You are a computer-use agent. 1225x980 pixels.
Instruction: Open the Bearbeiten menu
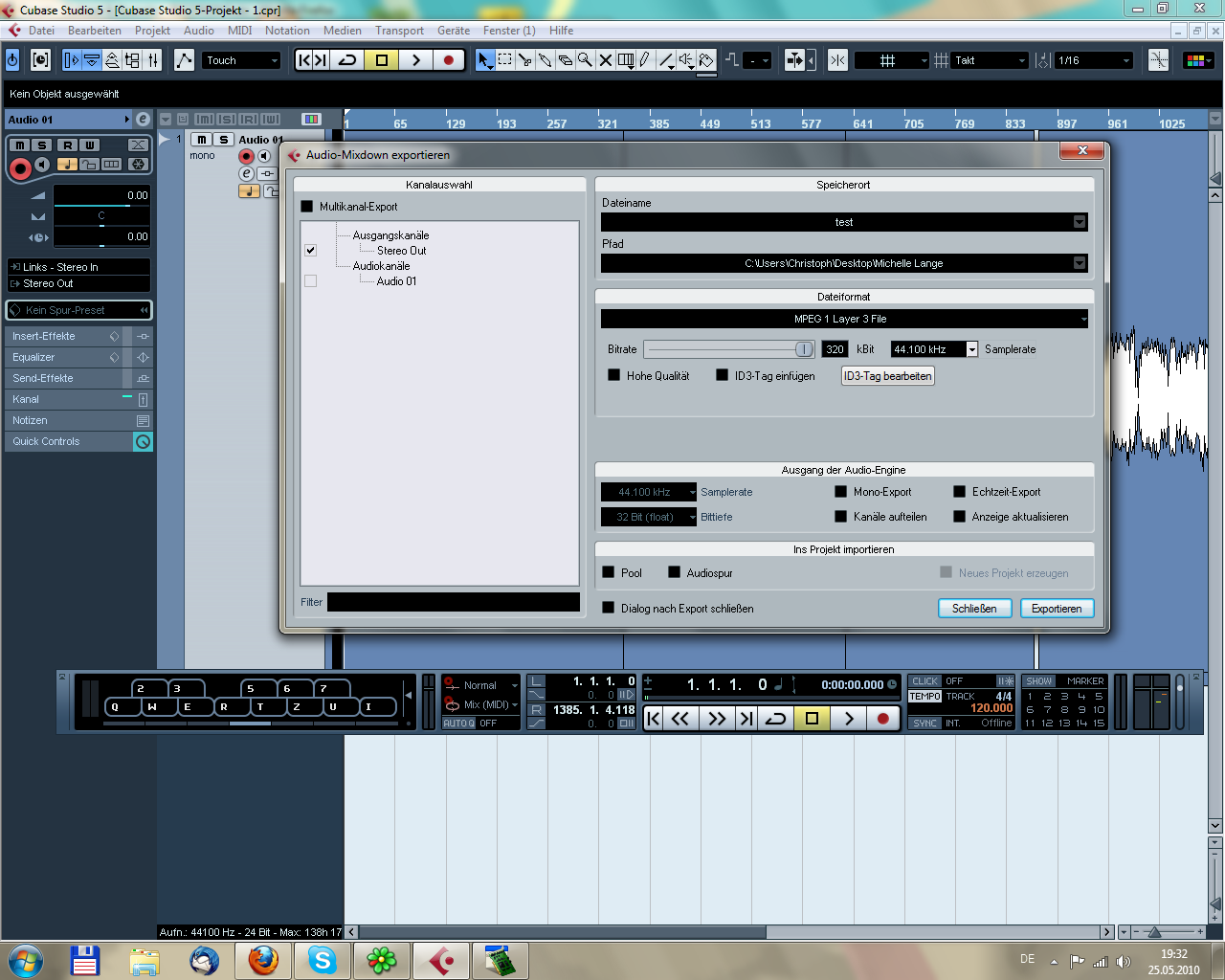pos(95,31)
